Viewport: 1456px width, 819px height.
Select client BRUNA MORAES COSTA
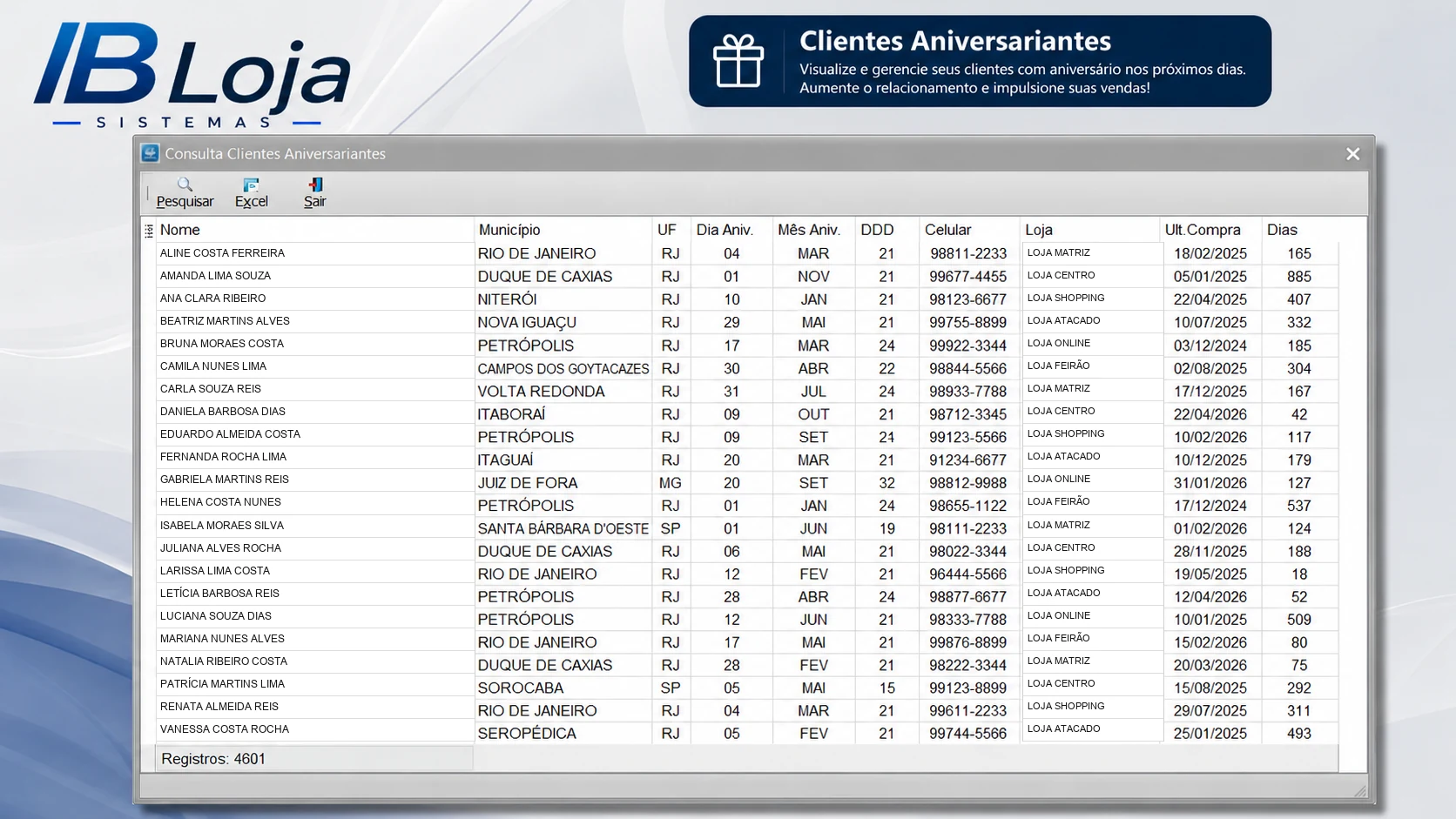click(221, 344)
